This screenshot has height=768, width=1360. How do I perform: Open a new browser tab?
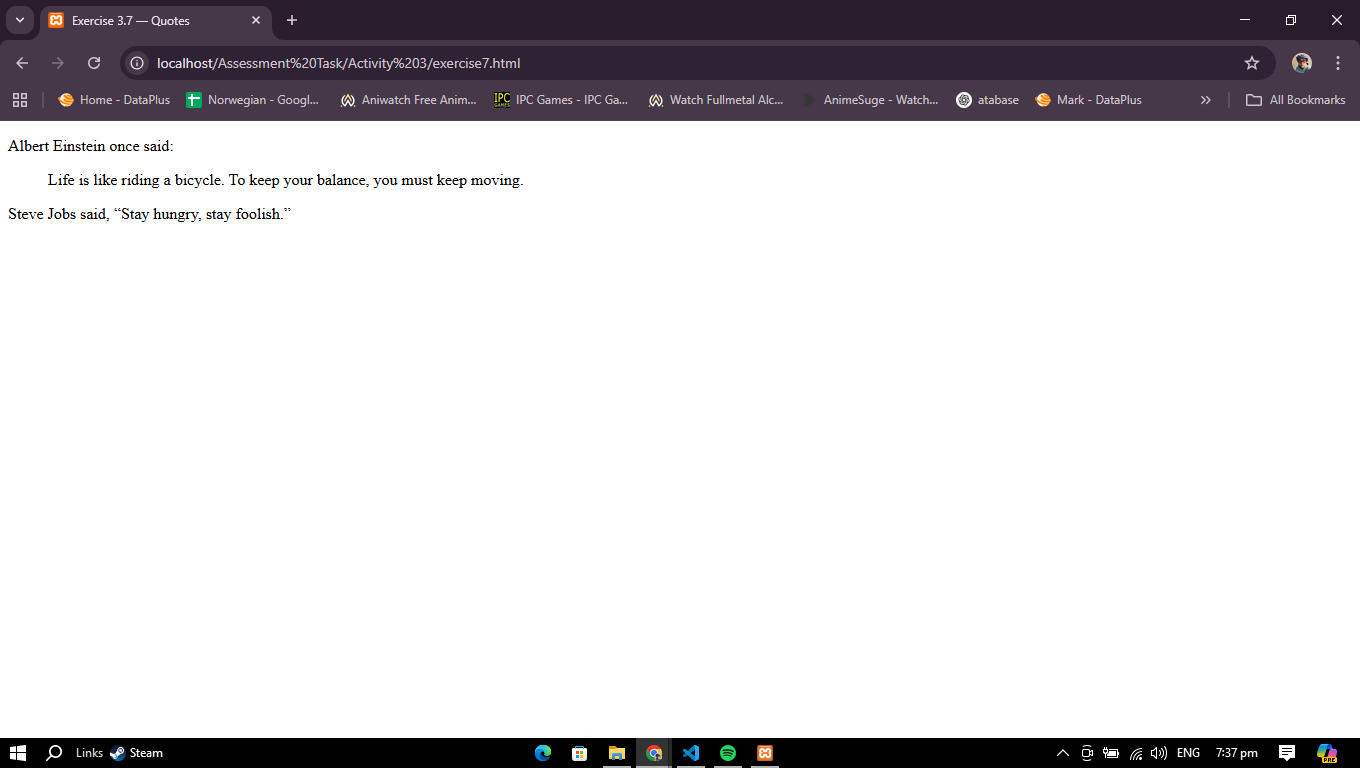pyautogui.click(x=292, y=20)
